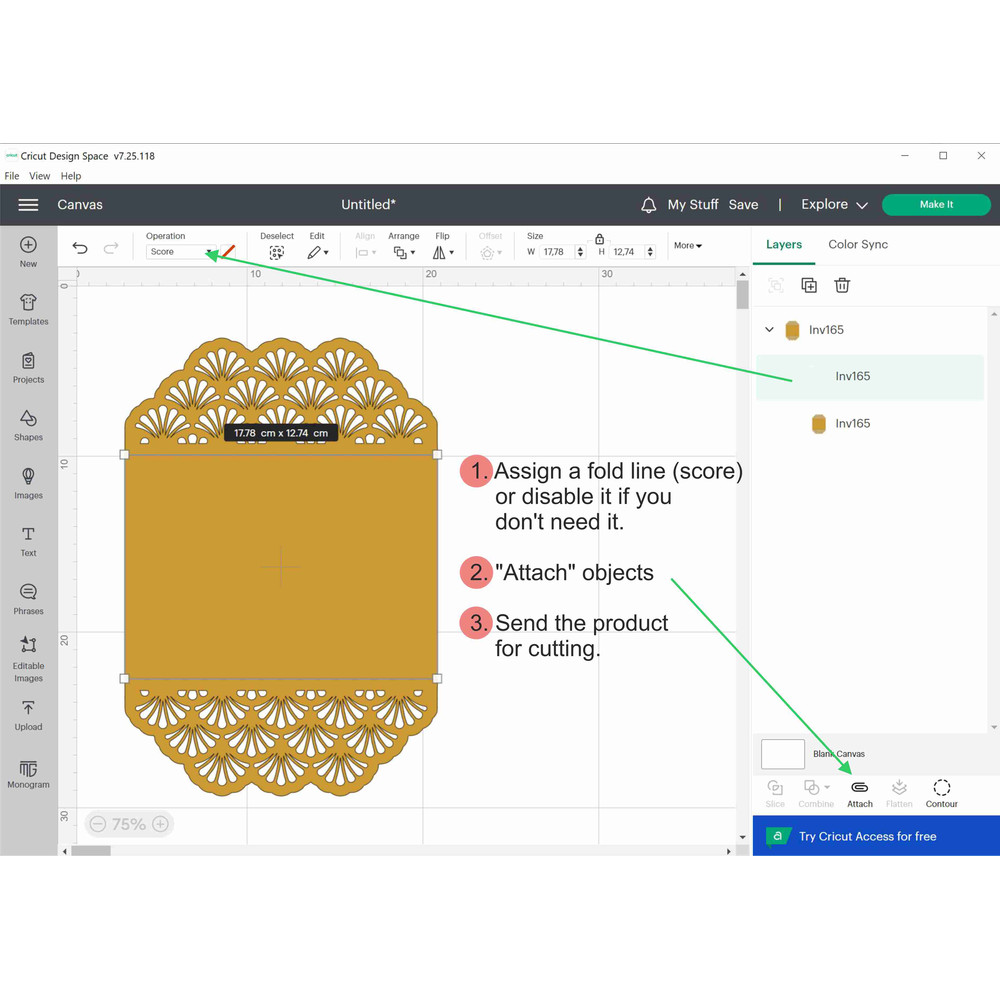
Task: Select the Shapes tool
Action: click(28, 424)
